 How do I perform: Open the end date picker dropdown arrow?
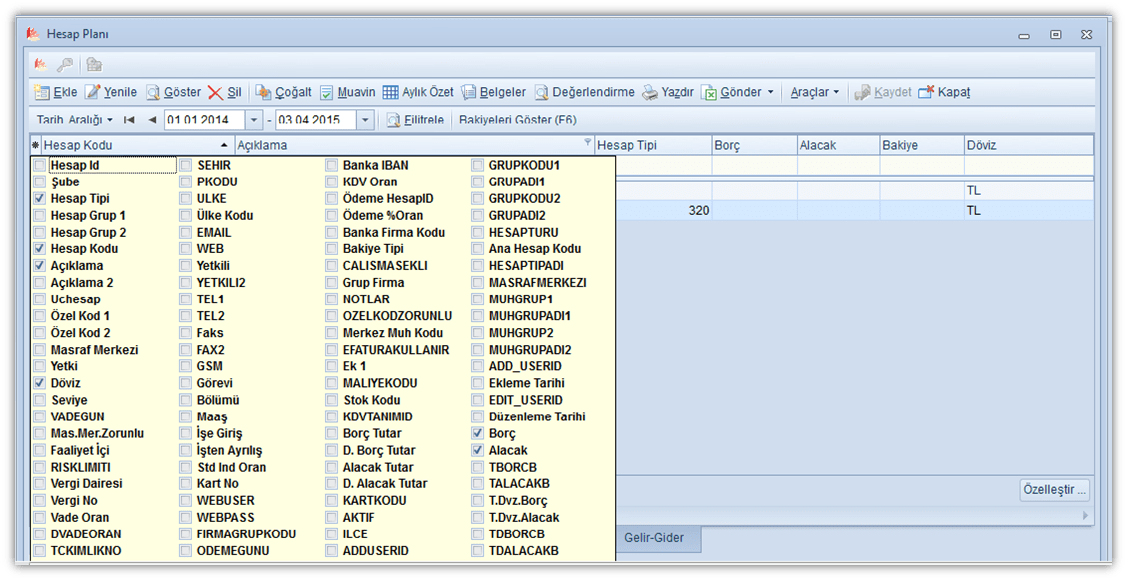coord(365,119)
